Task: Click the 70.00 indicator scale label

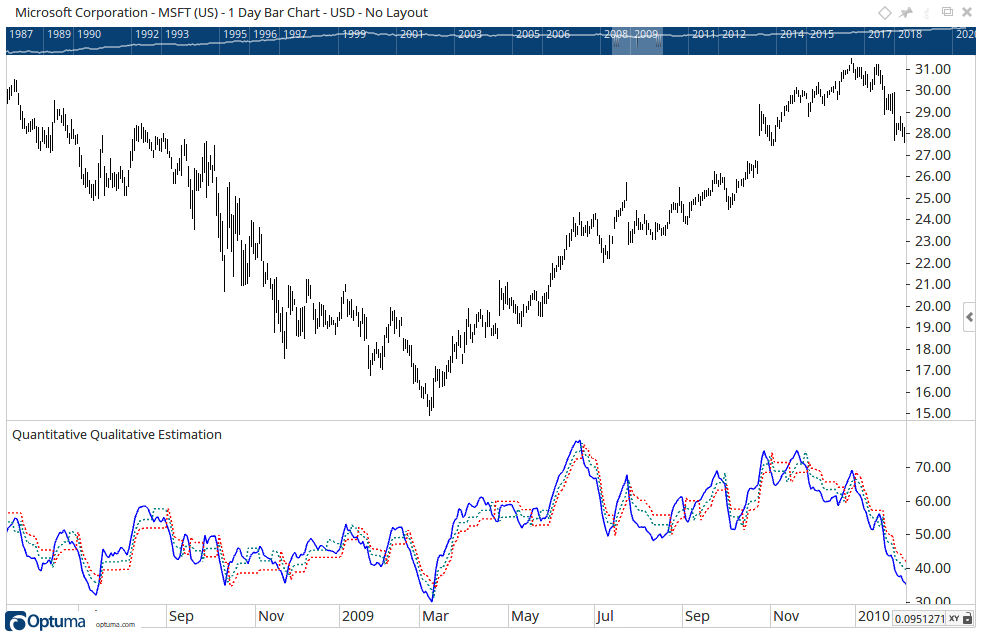Action: [933, 467]
